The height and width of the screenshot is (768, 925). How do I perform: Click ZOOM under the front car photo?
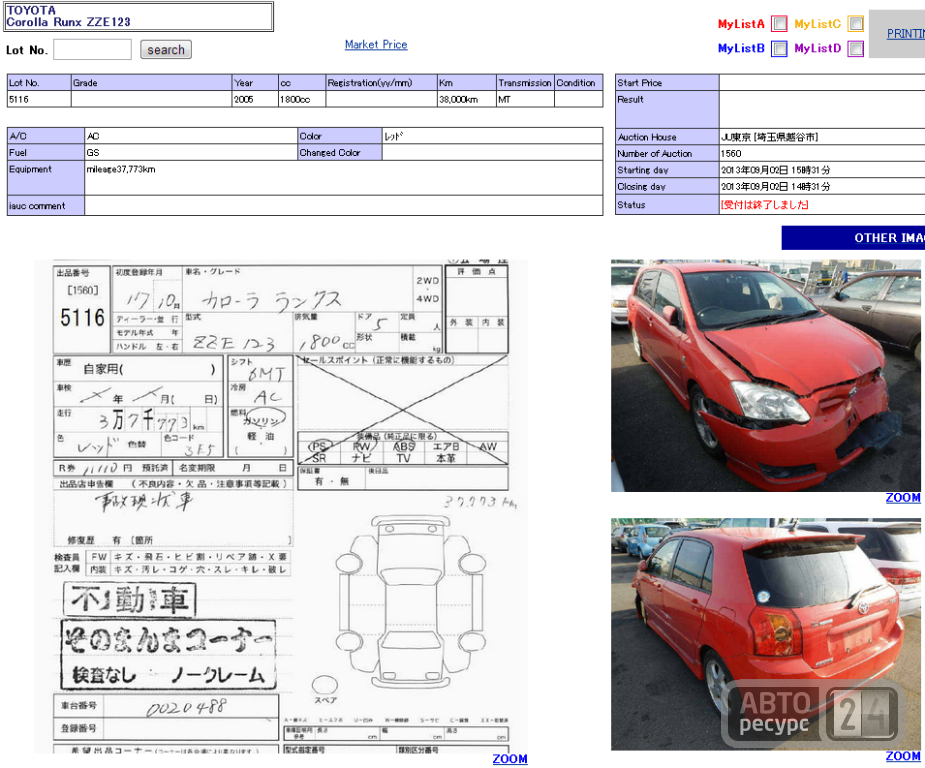point(903,497)
